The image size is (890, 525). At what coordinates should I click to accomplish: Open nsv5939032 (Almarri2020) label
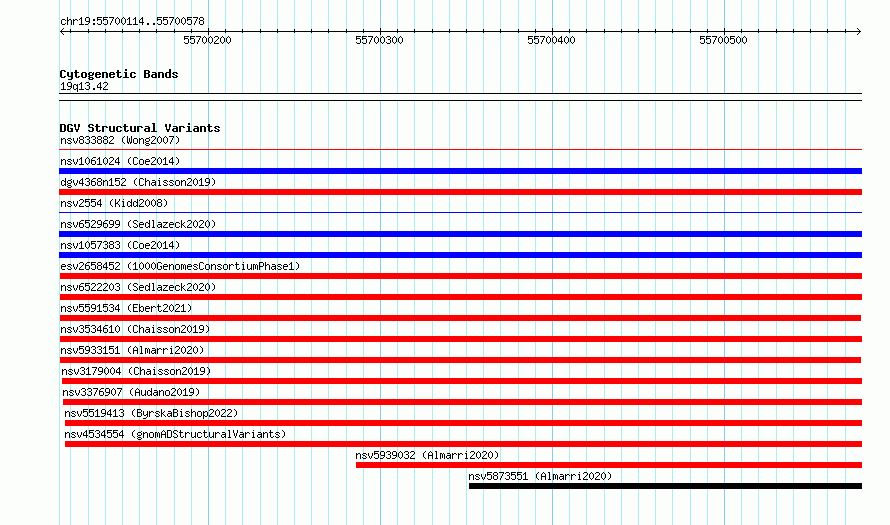[427, 455]
